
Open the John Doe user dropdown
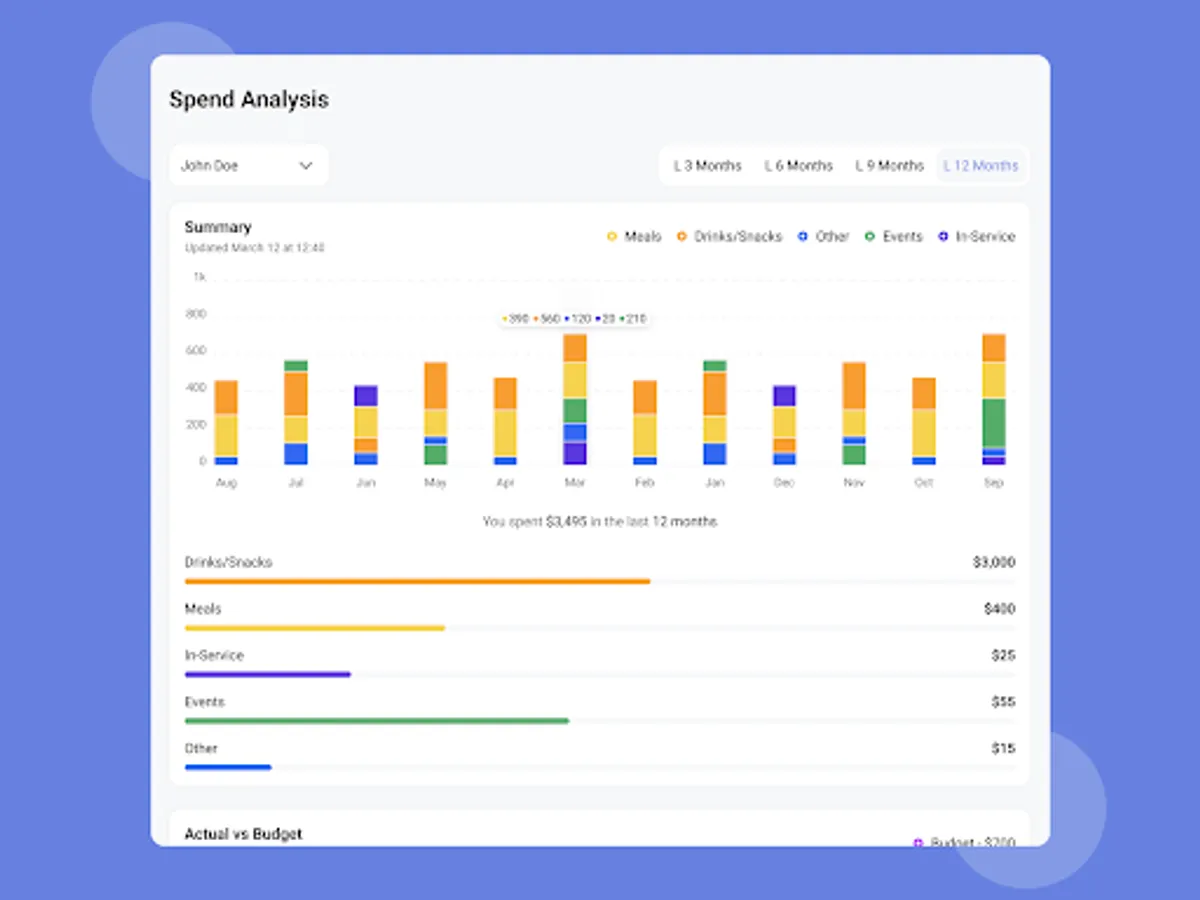248,166
